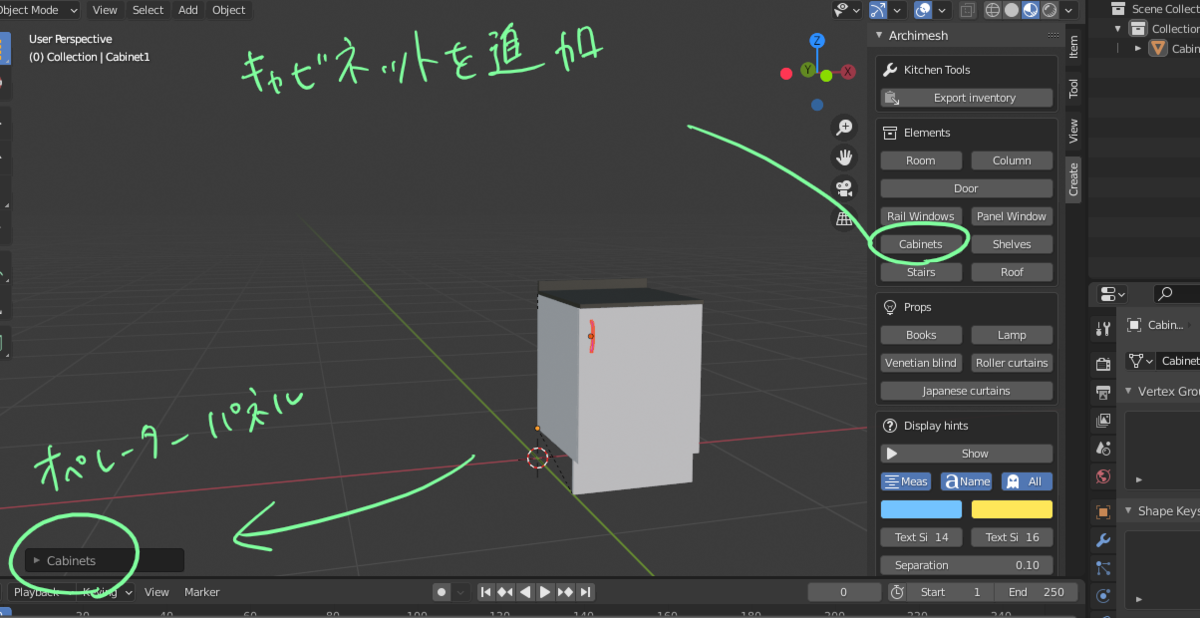Open World properties globe icon
1200x618 pixels.
click(1103, 477)
